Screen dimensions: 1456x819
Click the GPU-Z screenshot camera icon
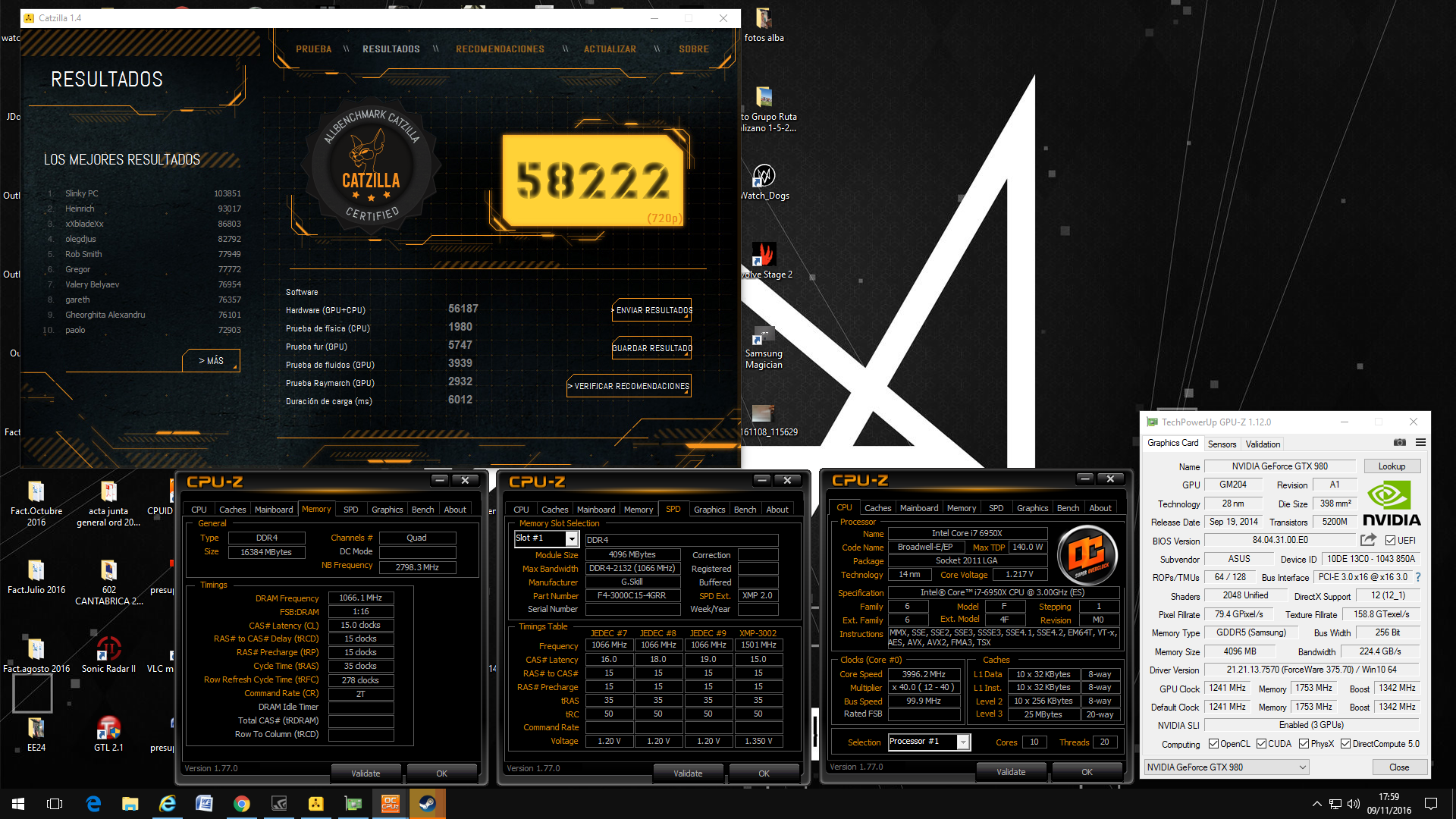pyautogui.click(x=1399, y=443)
